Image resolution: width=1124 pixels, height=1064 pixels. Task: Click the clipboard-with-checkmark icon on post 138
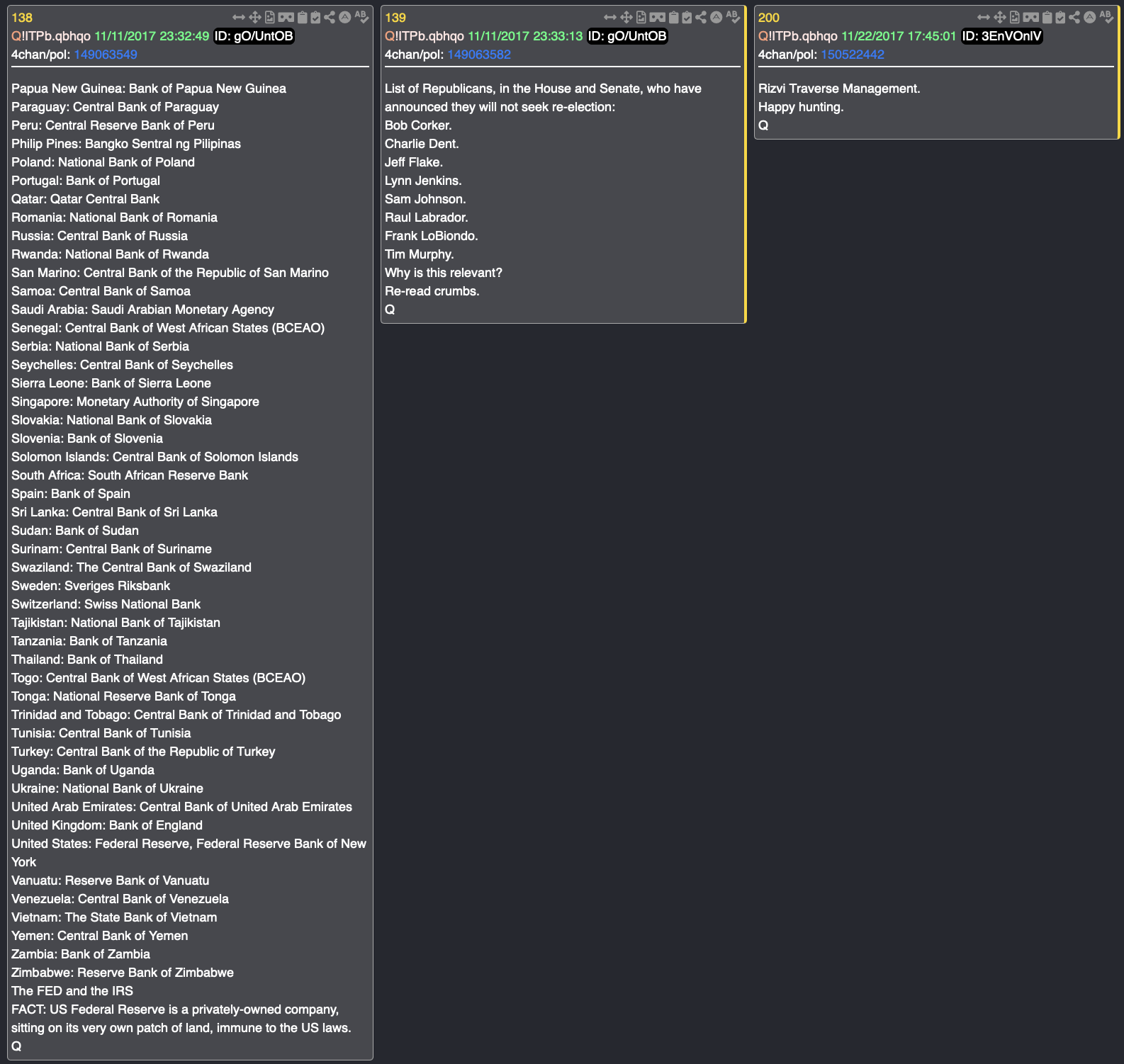[315, 17]
